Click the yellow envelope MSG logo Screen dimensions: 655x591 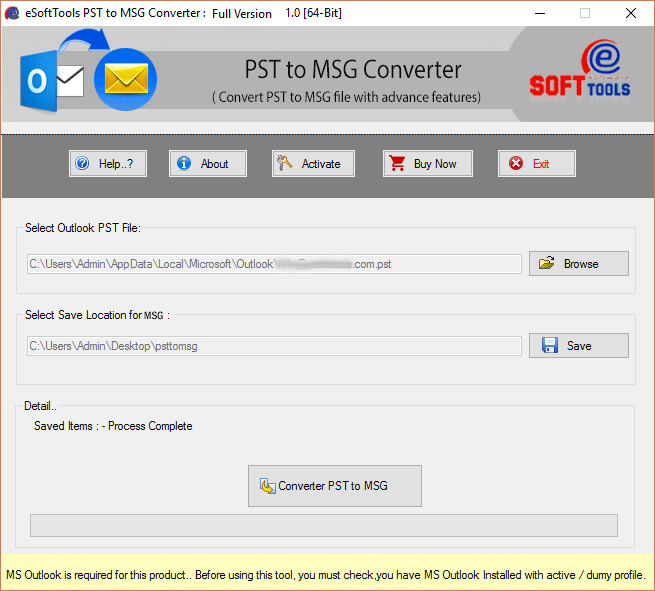tap(126, 79)
